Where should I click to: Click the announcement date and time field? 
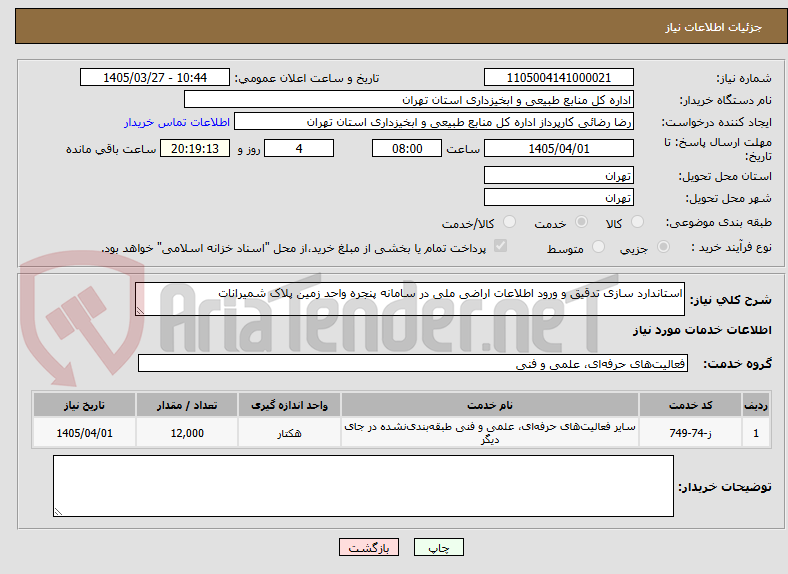(x=155, y=77)
